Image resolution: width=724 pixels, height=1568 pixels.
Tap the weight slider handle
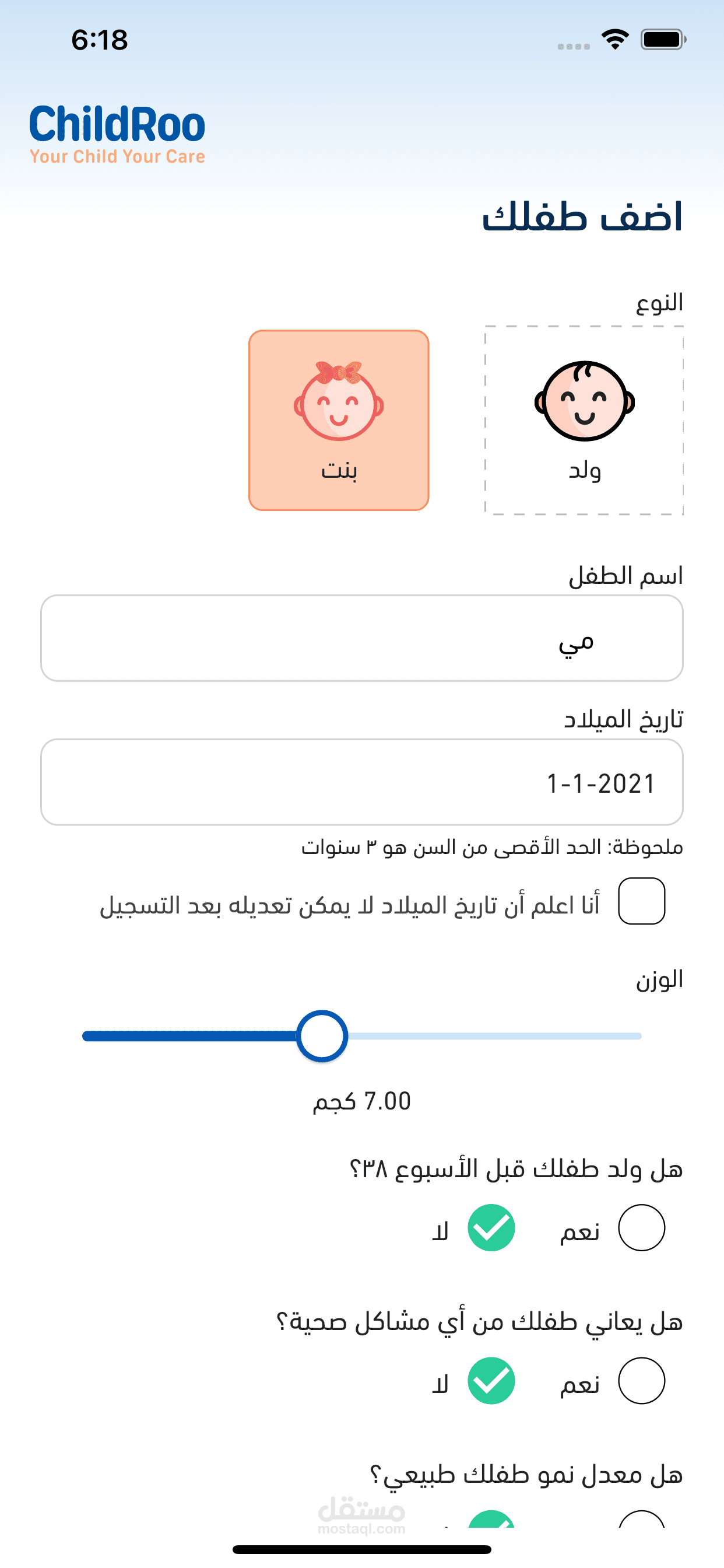click(x=322, y=1036)
